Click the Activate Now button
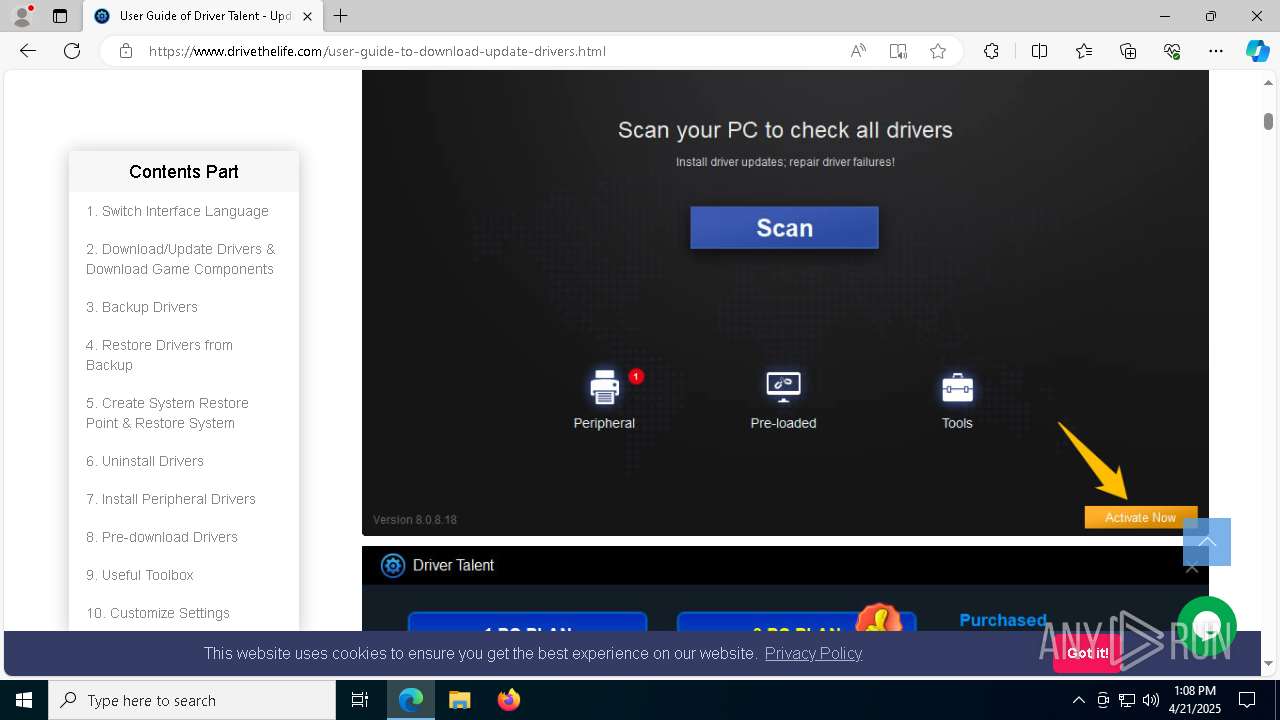The image size is (1280, 720). 1140,517
